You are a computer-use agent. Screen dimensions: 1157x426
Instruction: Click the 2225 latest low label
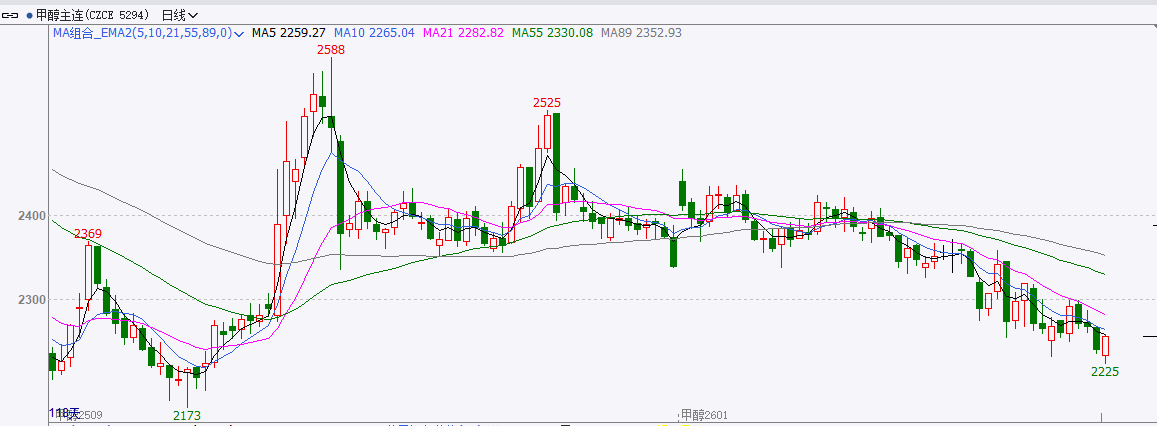click(1104, 372)
